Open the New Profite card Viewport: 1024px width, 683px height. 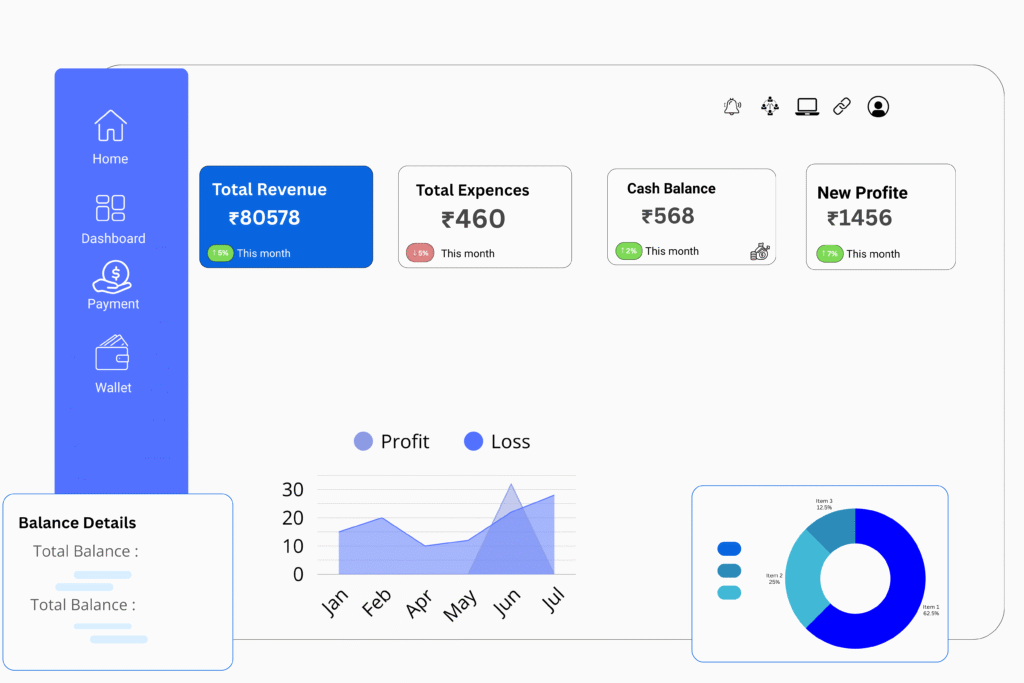pos(880,216)
